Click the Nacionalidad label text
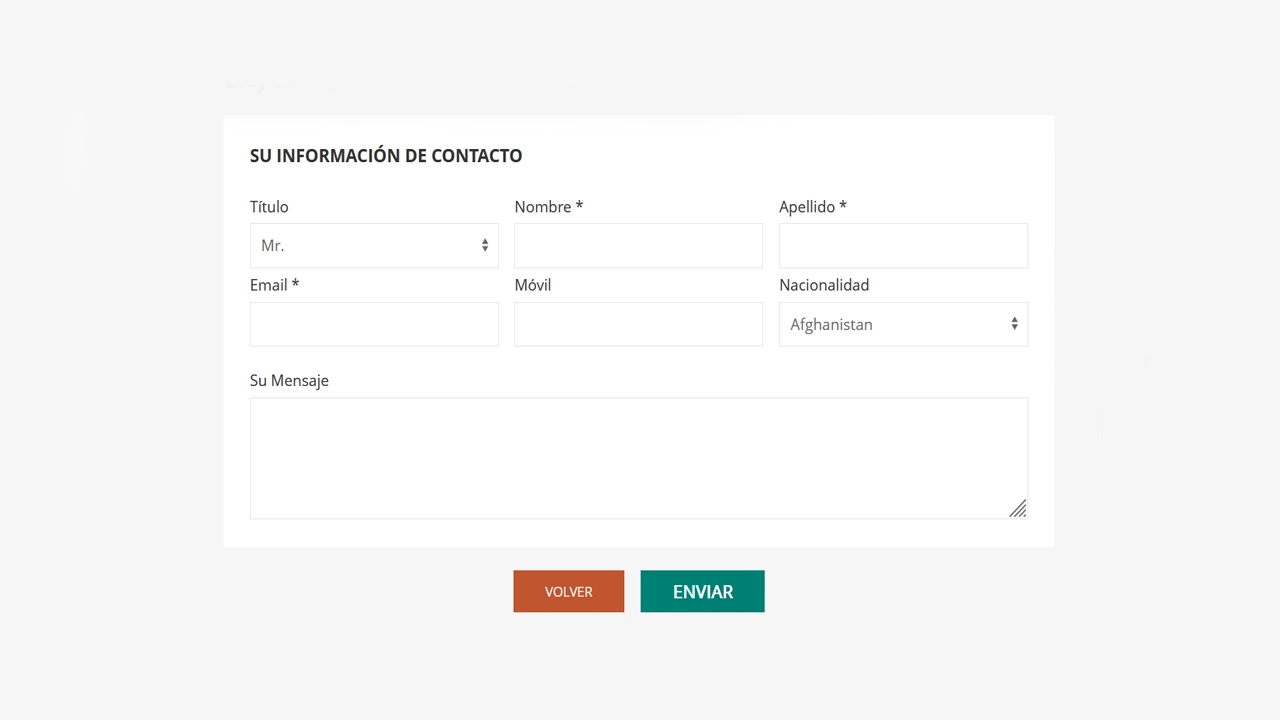This screenshot has height=720, width=1280. (x=824, y=285)
